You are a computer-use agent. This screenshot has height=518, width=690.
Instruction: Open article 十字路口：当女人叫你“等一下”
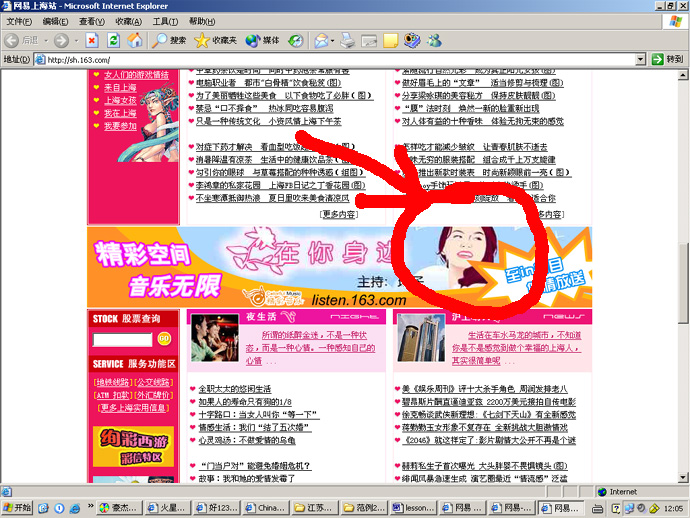258,415
